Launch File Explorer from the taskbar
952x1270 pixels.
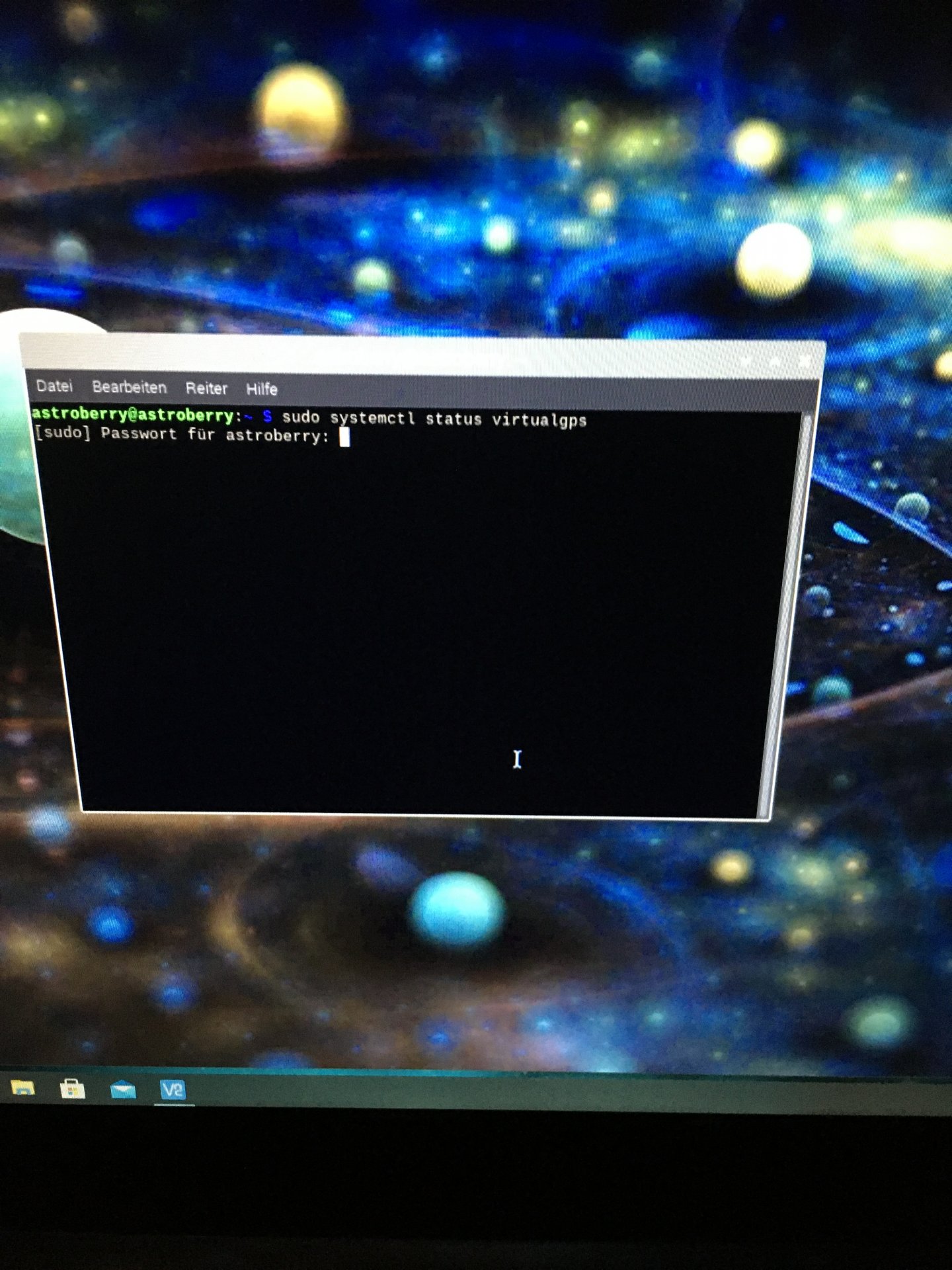pyautogui.click(x=23, y=1087)
